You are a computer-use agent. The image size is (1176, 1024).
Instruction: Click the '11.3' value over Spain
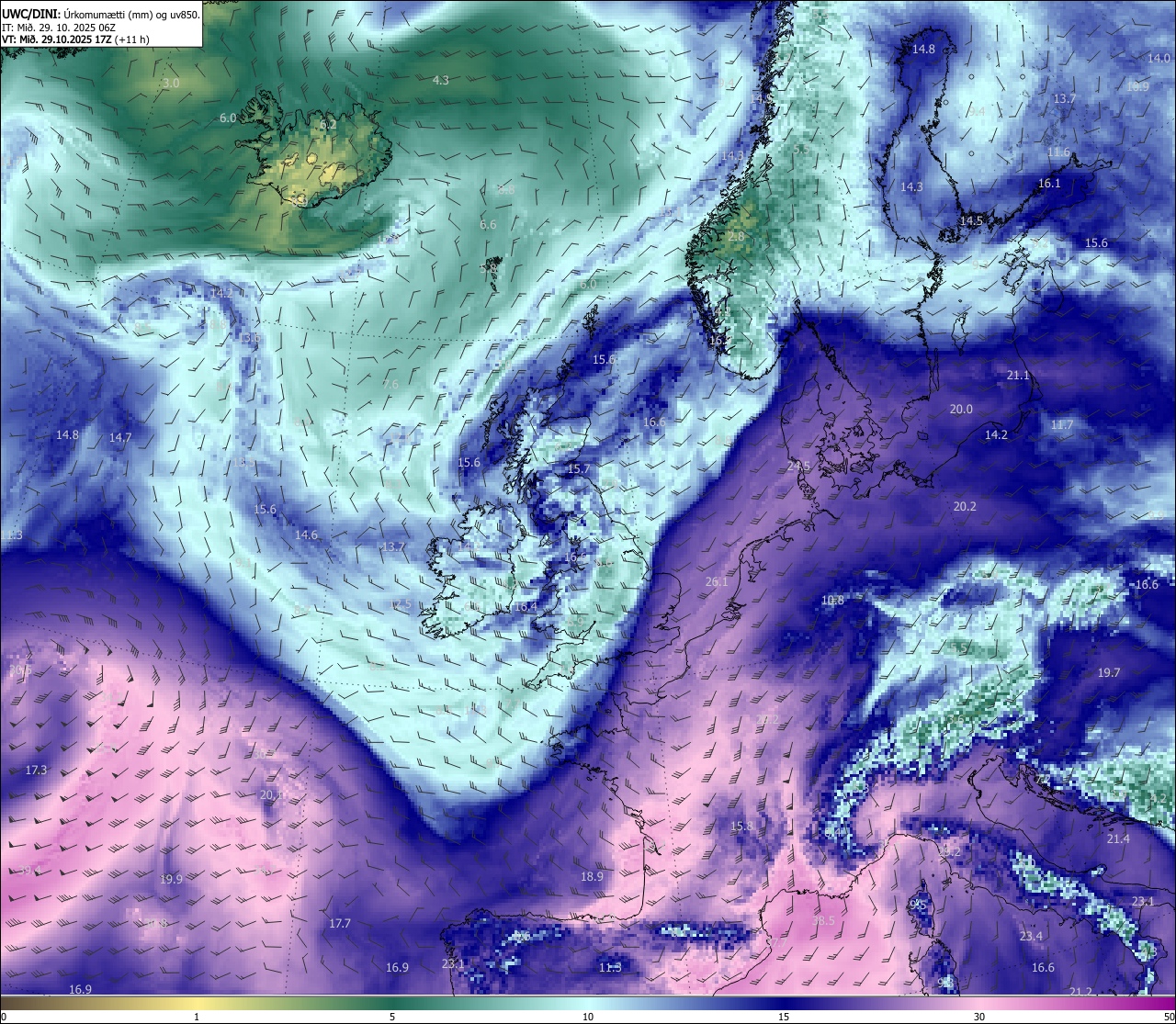(x=610, y=968)
